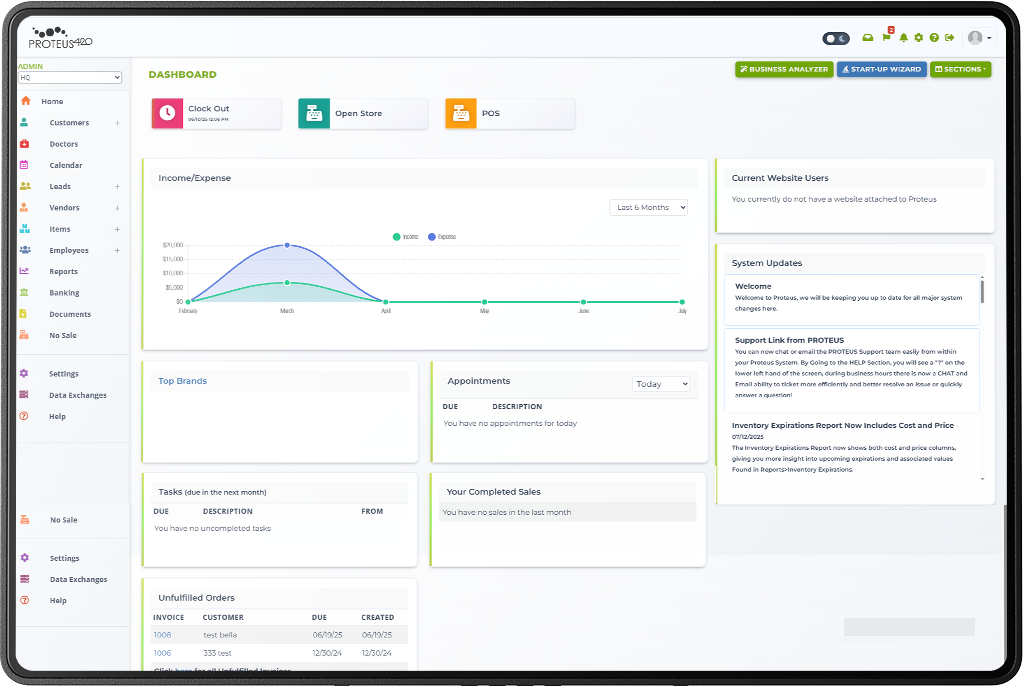Expand the Customers submenu plus

[117, 123]
